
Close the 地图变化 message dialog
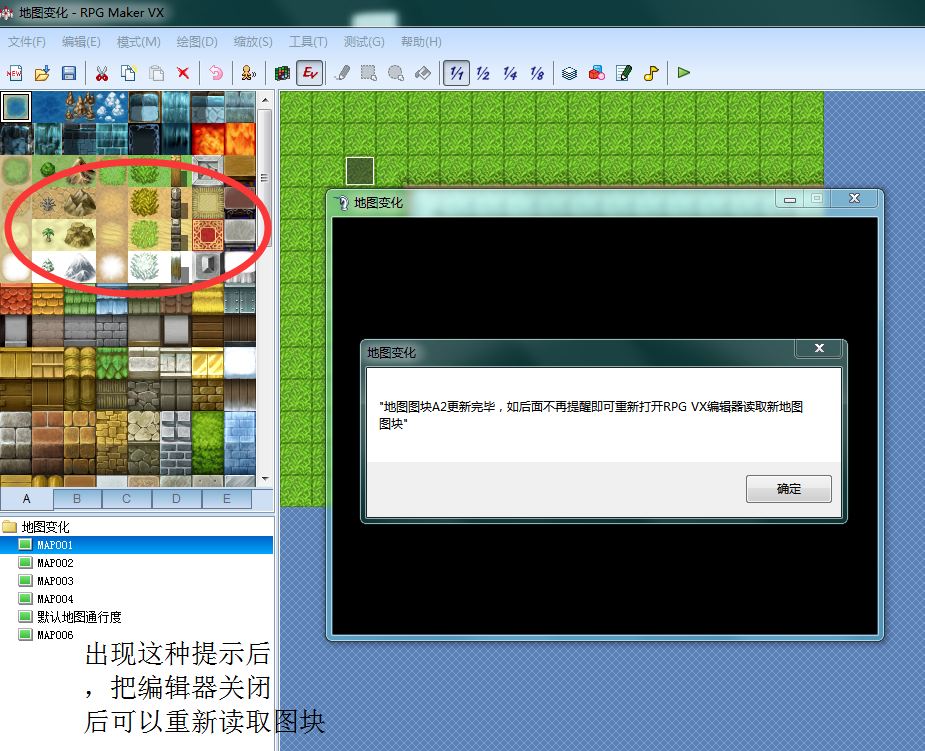click(x=819, y=348)
